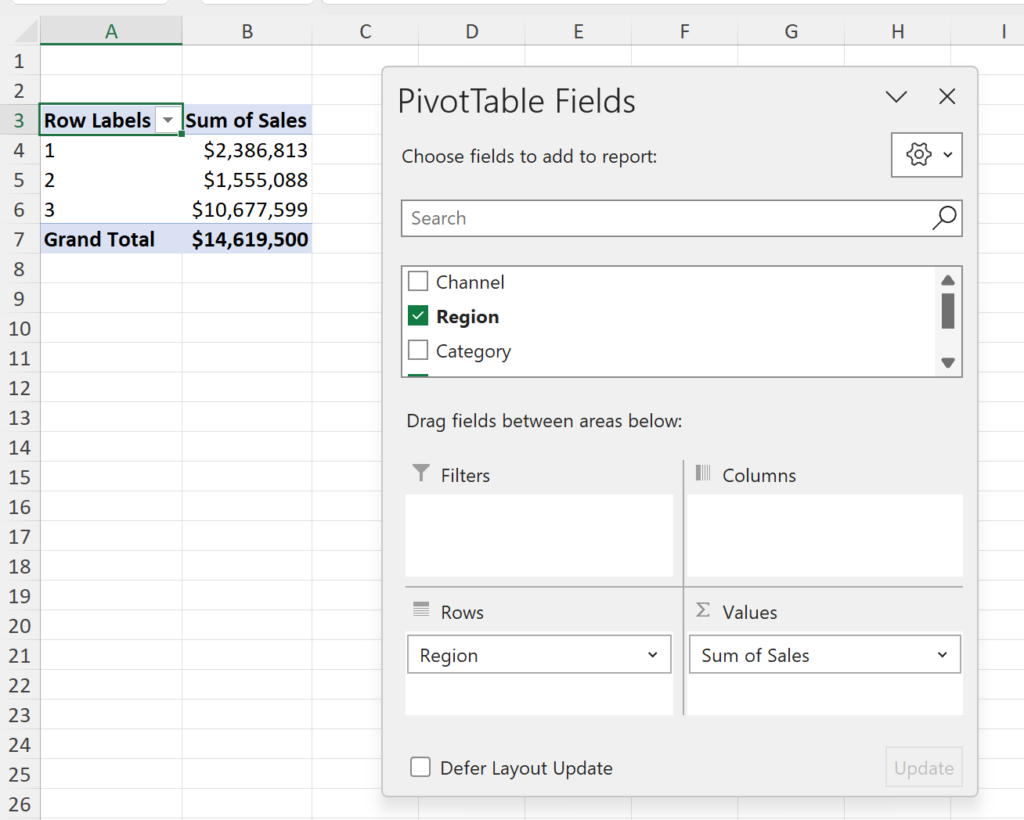Screen dimensions: 1024x820
Task: Click the Rows area icon
Action: click(421, 610)
